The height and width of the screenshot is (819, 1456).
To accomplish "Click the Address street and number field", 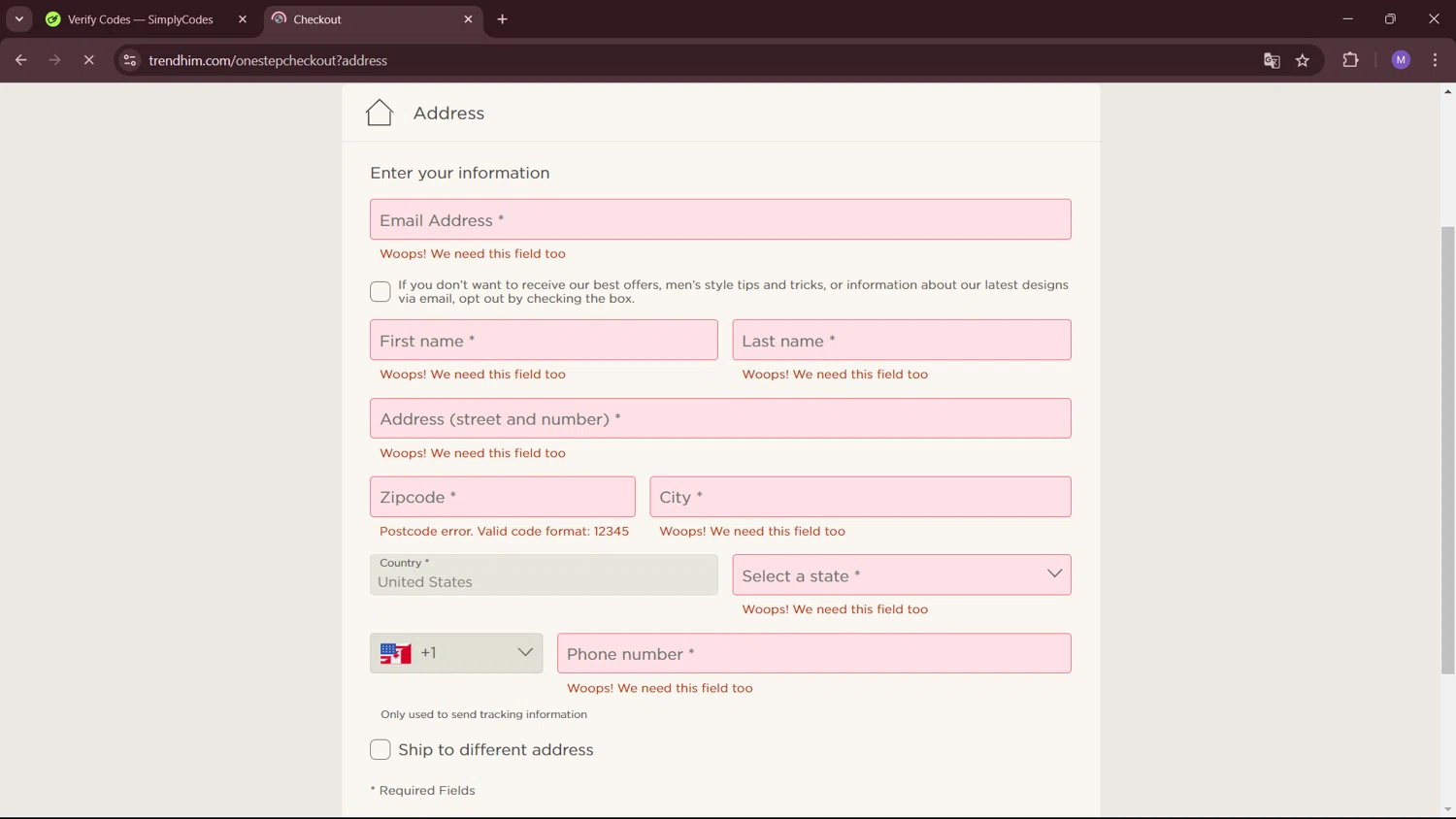I will click(720, 418).
